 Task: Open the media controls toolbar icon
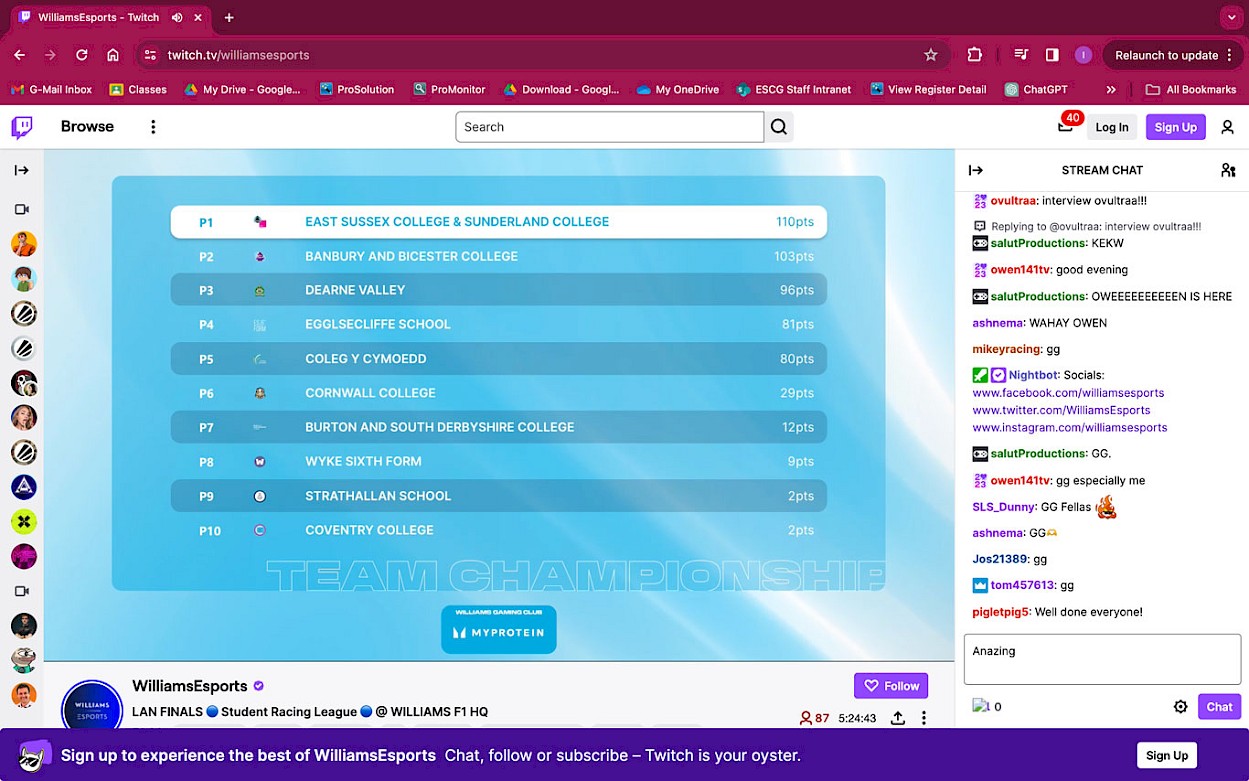(x=1021, y=55)
